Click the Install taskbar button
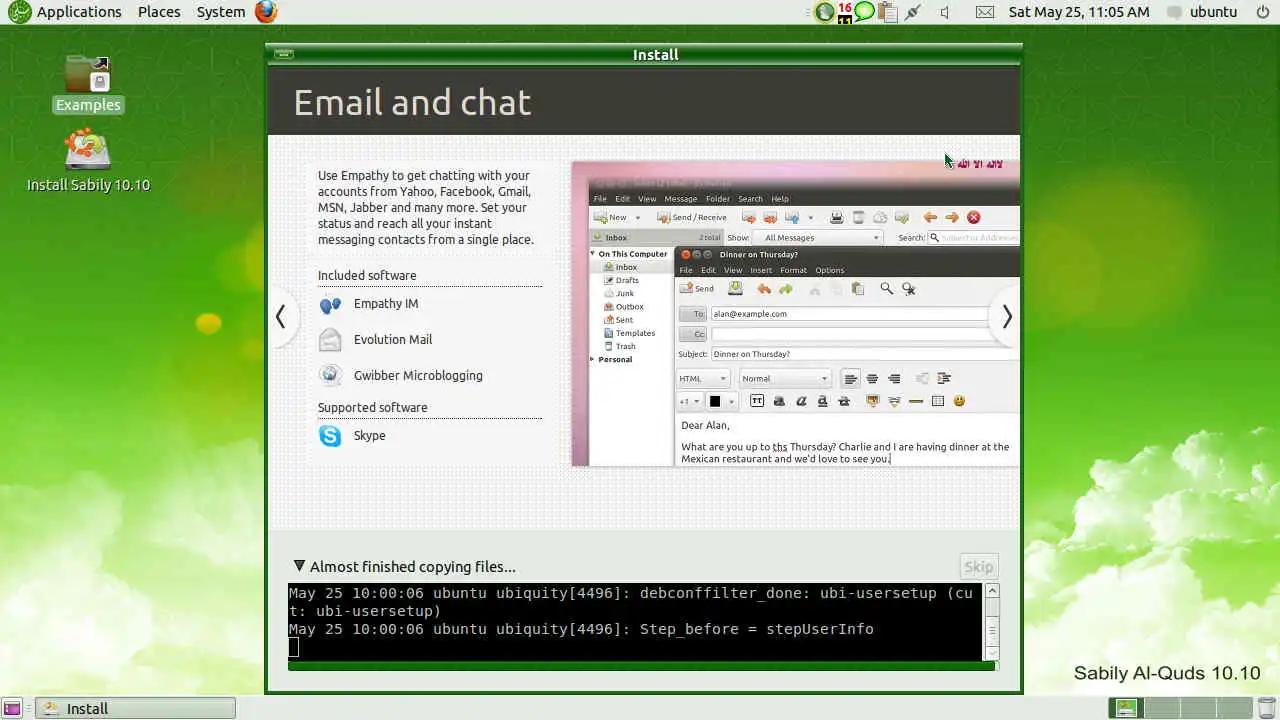The image size is (1280, 720). (136, 709)
